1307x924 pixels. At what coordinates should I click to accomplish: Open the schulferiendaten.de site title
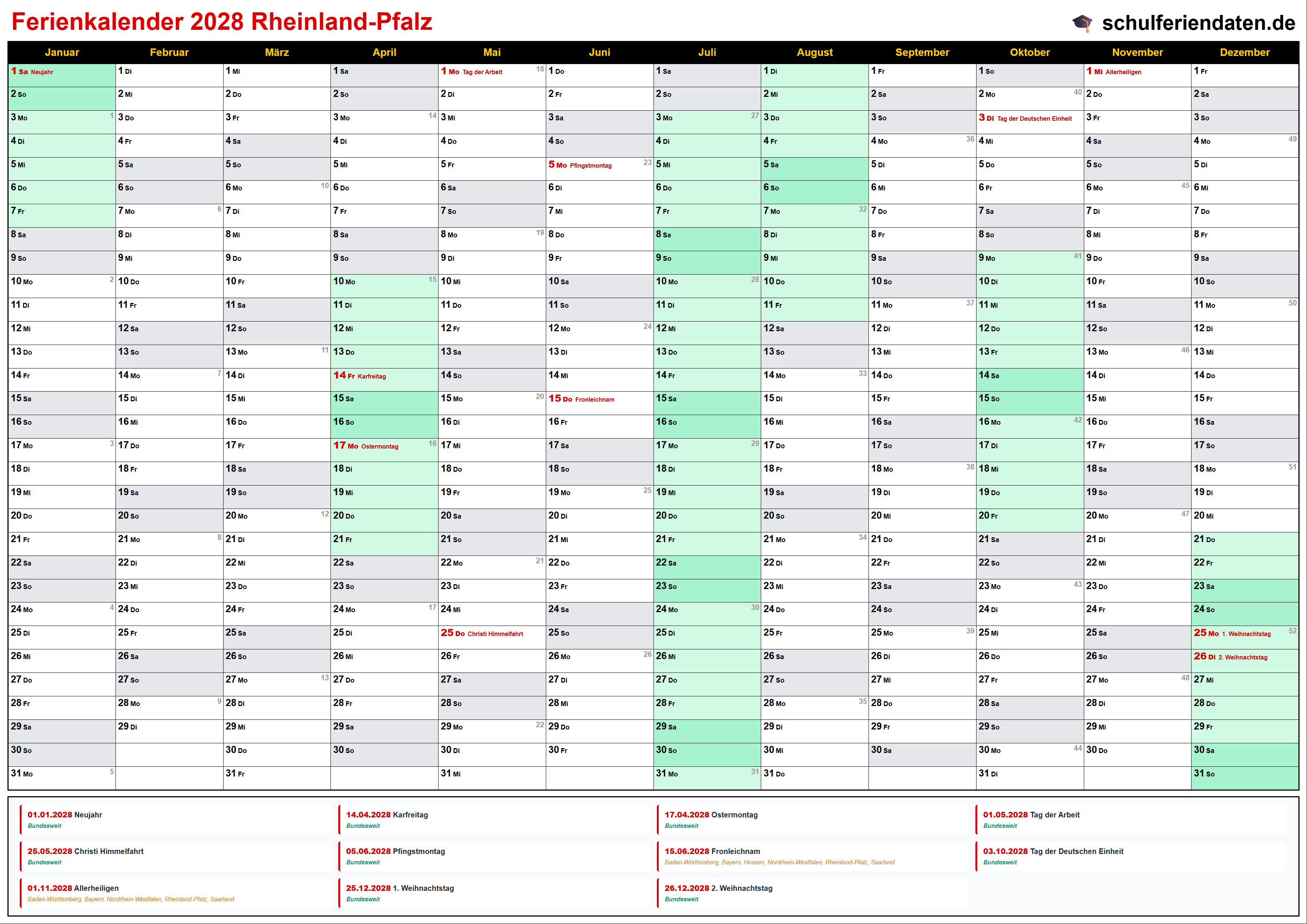pos(1198,23)
